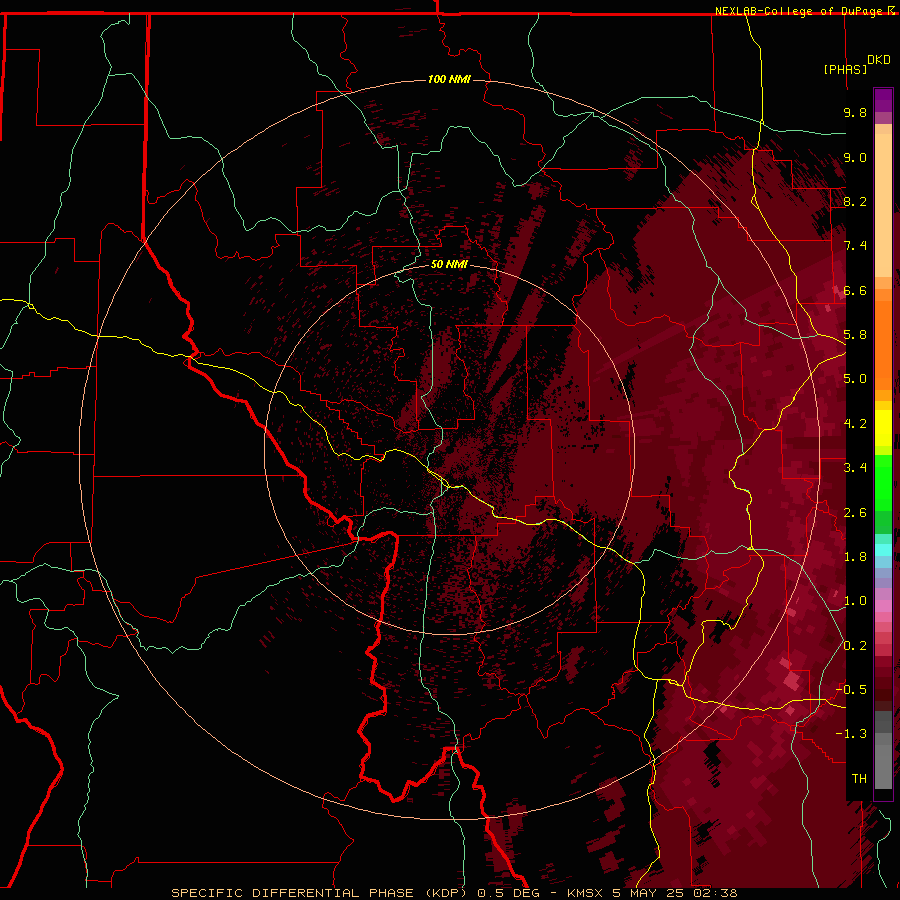Click the -0.5 scale value

click(x=852, y=689)
